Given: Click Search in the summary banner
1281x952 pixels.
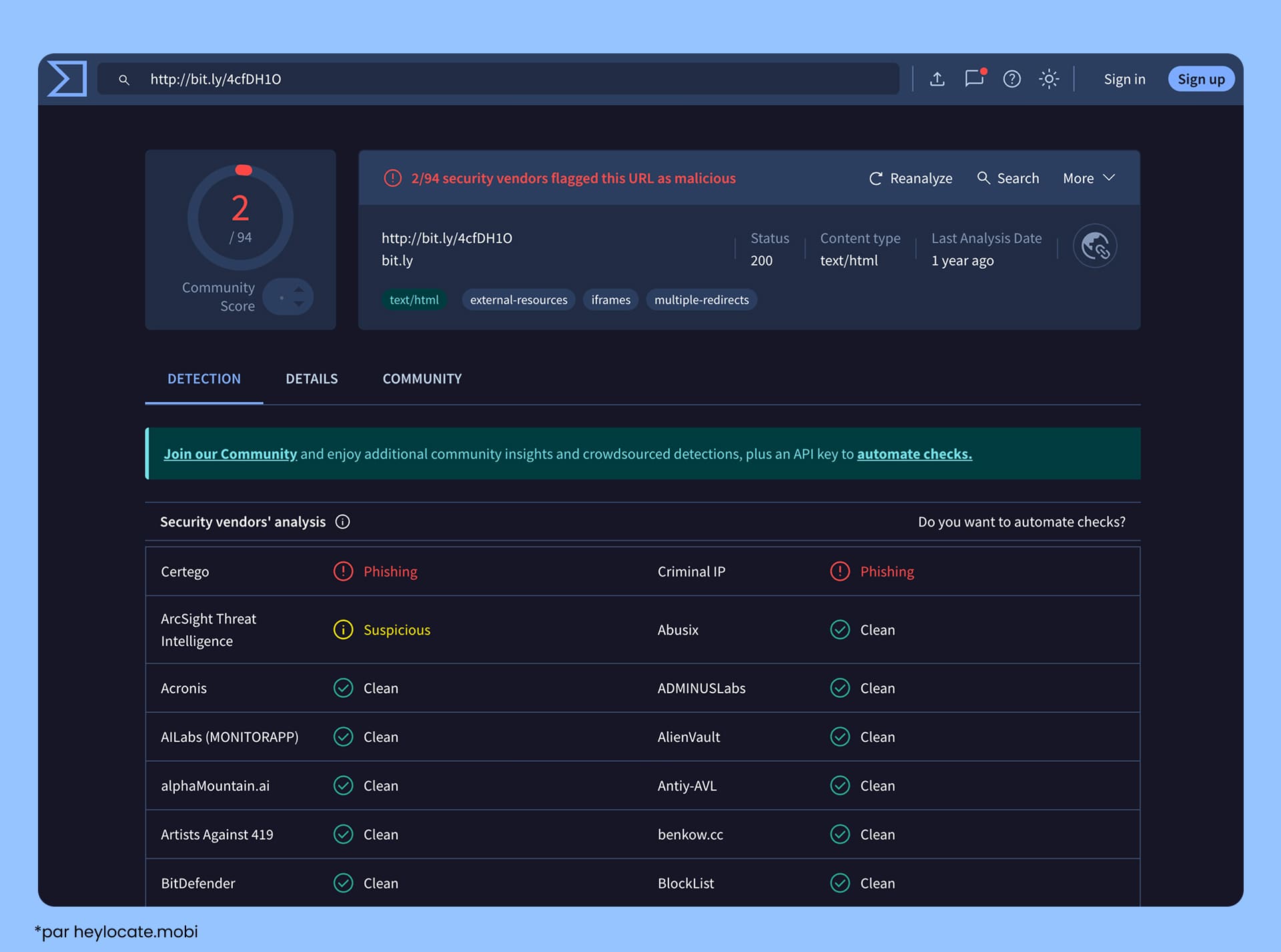Looking at the screenshot, I should pos(1008,178).
